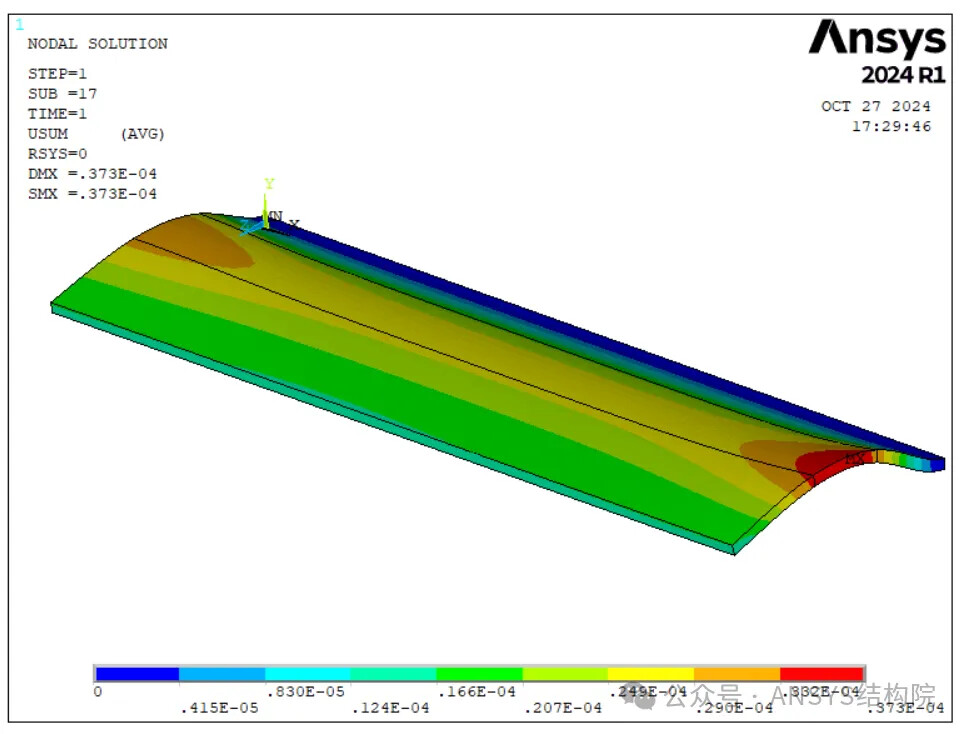966x734 pixels.
Task: Click the 2024 R1 version text
Action: tap(902, 76)
